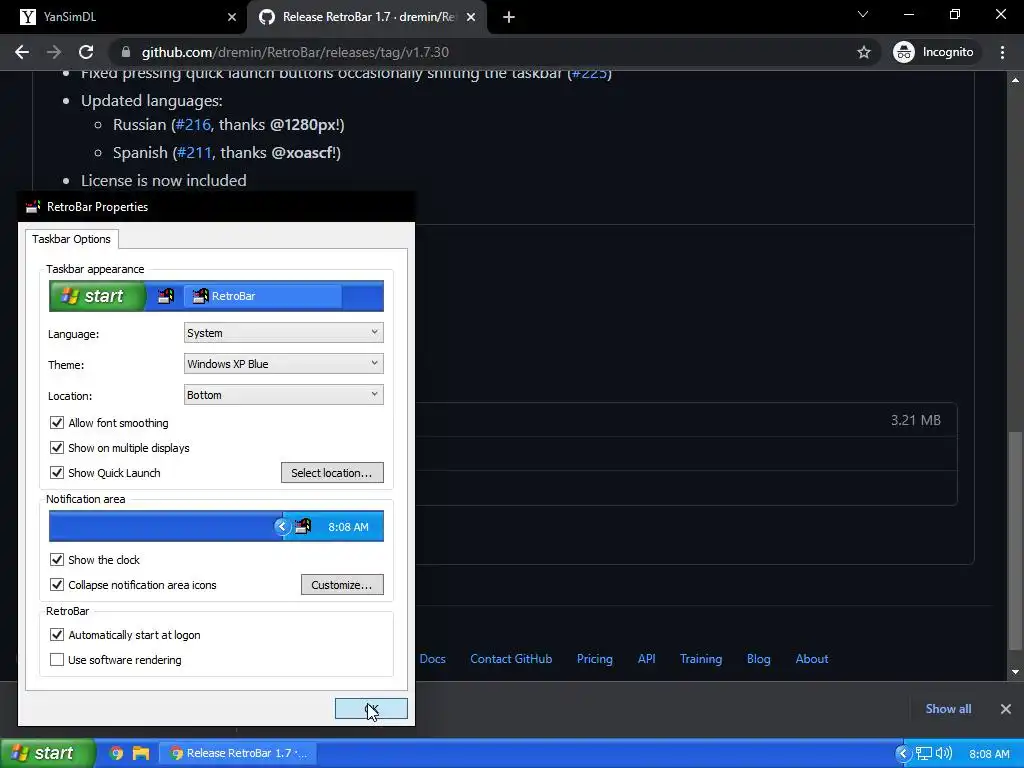Screen dimensions: 1024x768
Task: Open the API footer link
Action: pos(647,659)
